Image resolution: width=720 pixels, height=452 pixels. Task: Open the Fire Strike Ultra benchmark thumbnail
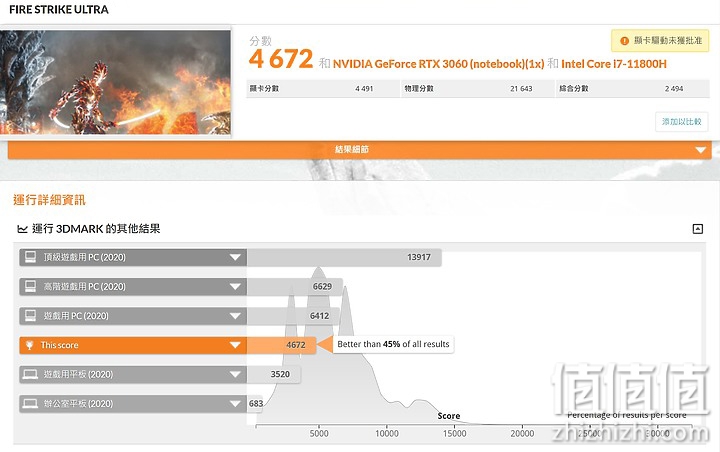coord(115,82)
